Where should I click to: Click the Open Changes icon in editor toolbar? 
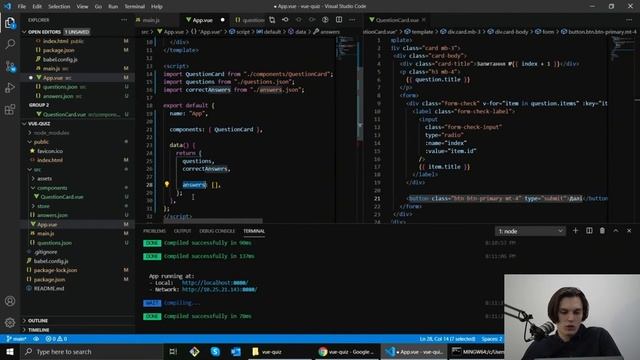pos(272,20)
